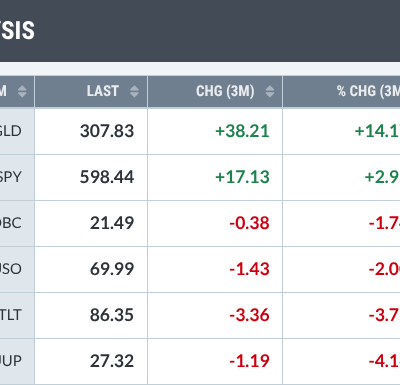The image size is (400, 385).
Task: Sort by the LAST column sort icon
Action: click(134, 91)
